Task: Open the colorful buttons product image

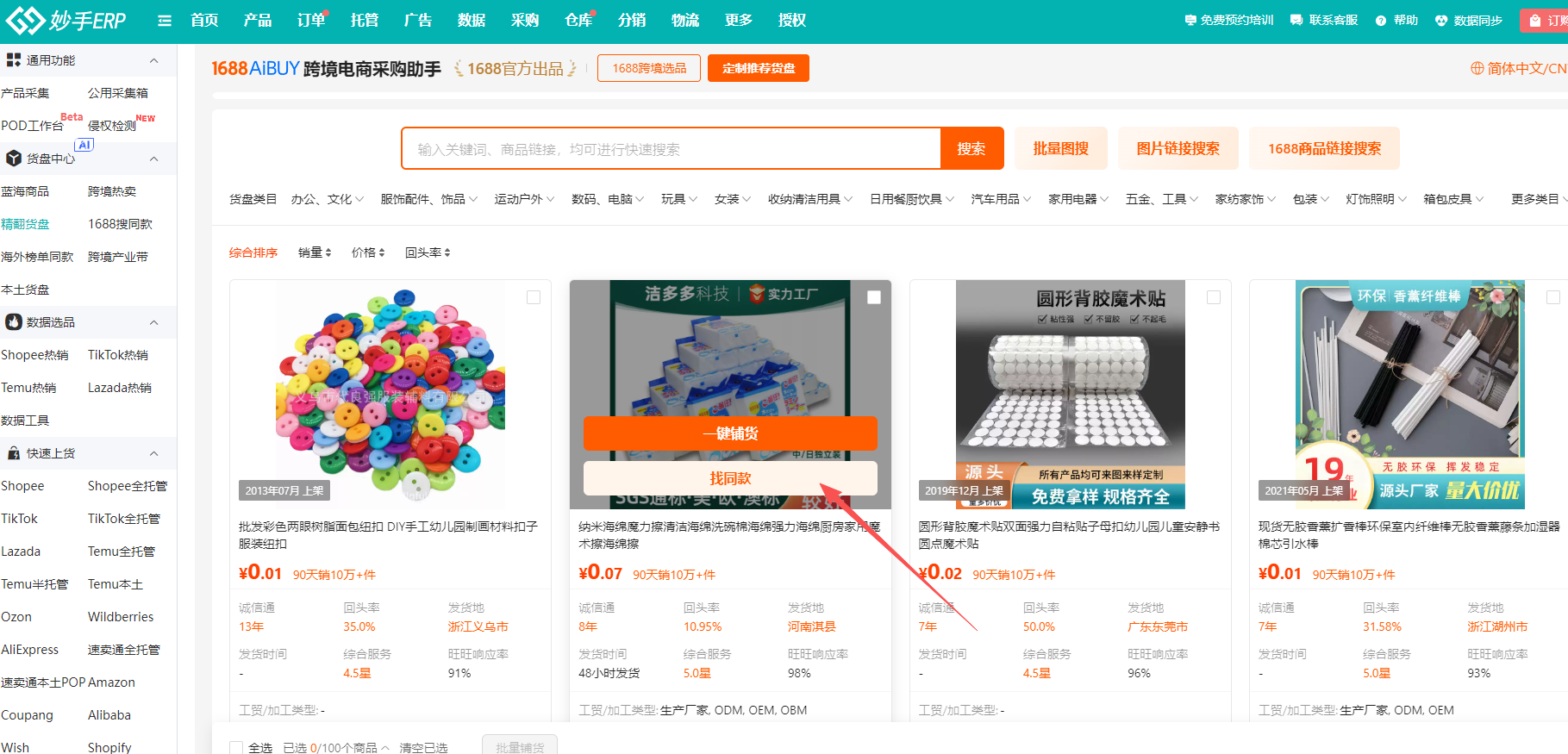Action: tap(390, 394)
